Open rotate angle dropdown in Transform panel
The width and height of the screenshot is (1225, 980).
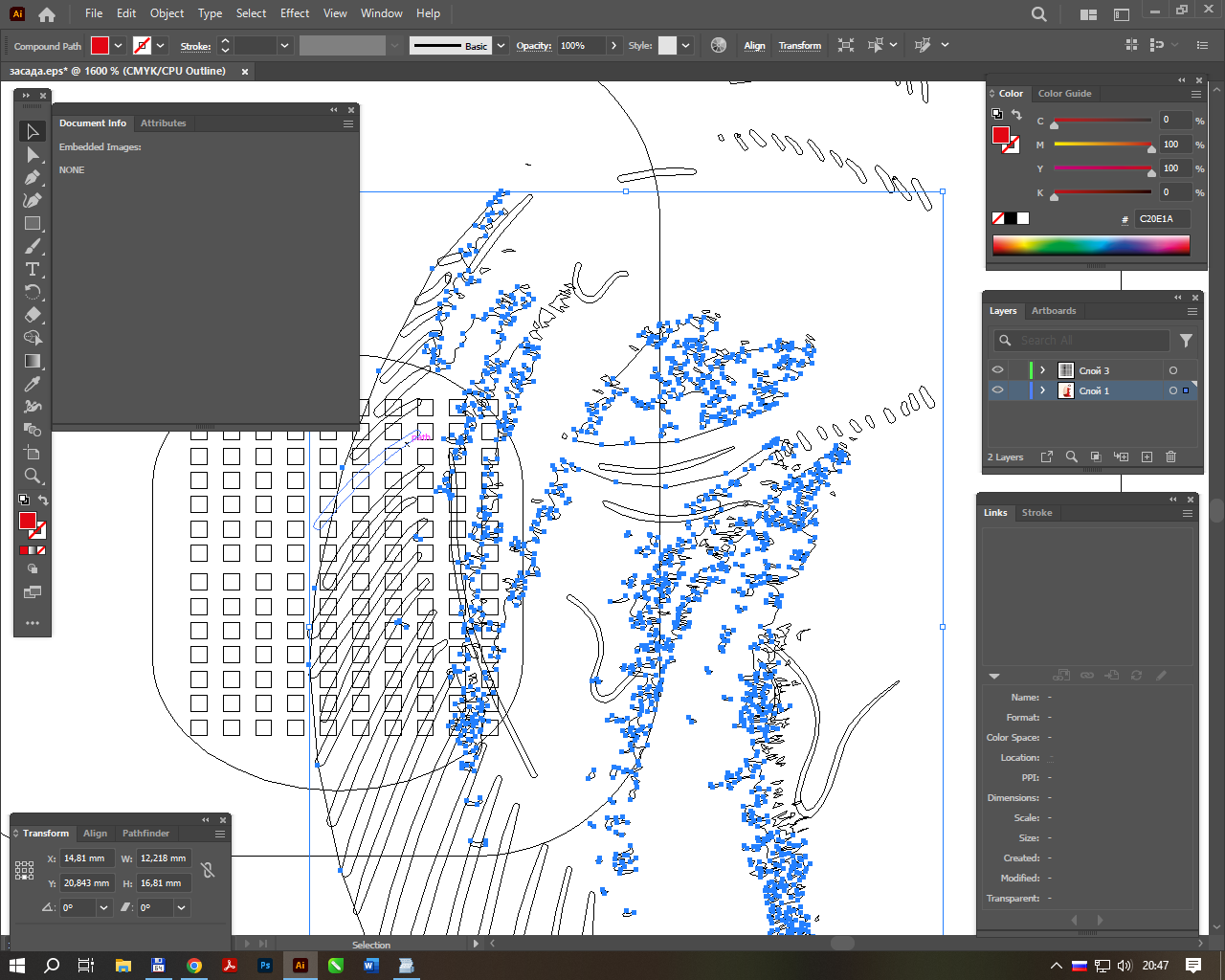104,907
